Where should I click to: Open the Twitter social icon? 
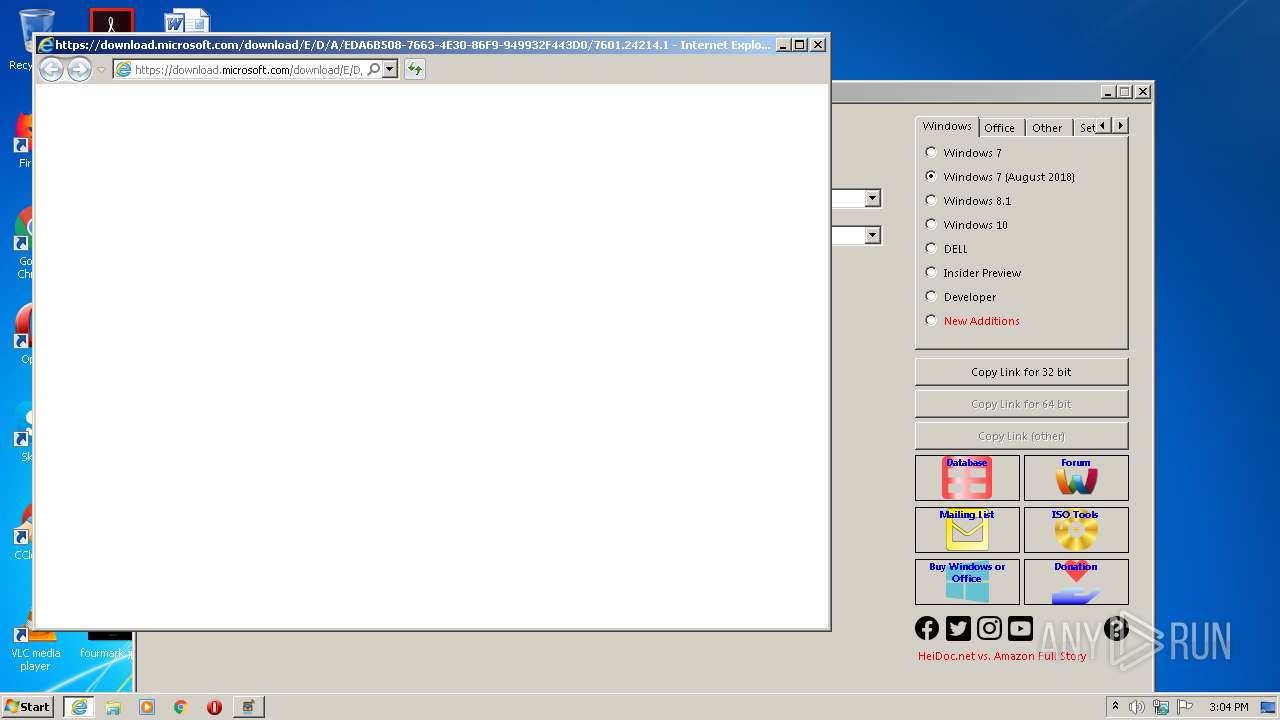coord(958,628)
